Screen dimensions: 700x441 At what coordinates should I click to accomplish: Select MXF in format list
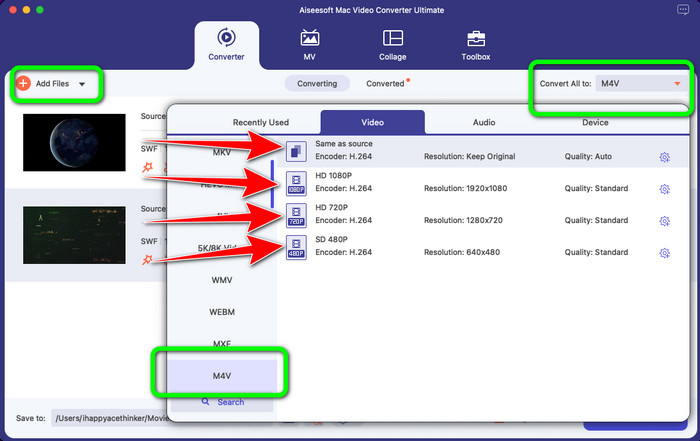click(222, 344)
